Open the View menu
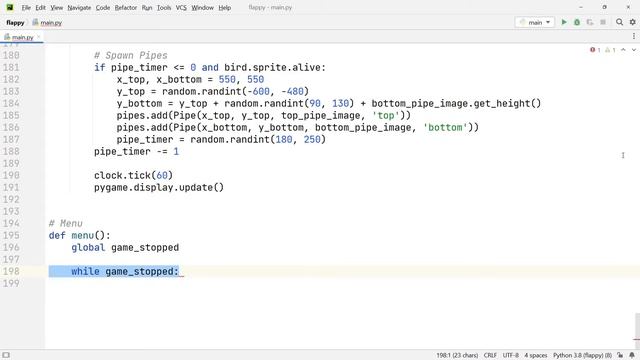Viewport: 640px width, 360px height. point(57,8)
